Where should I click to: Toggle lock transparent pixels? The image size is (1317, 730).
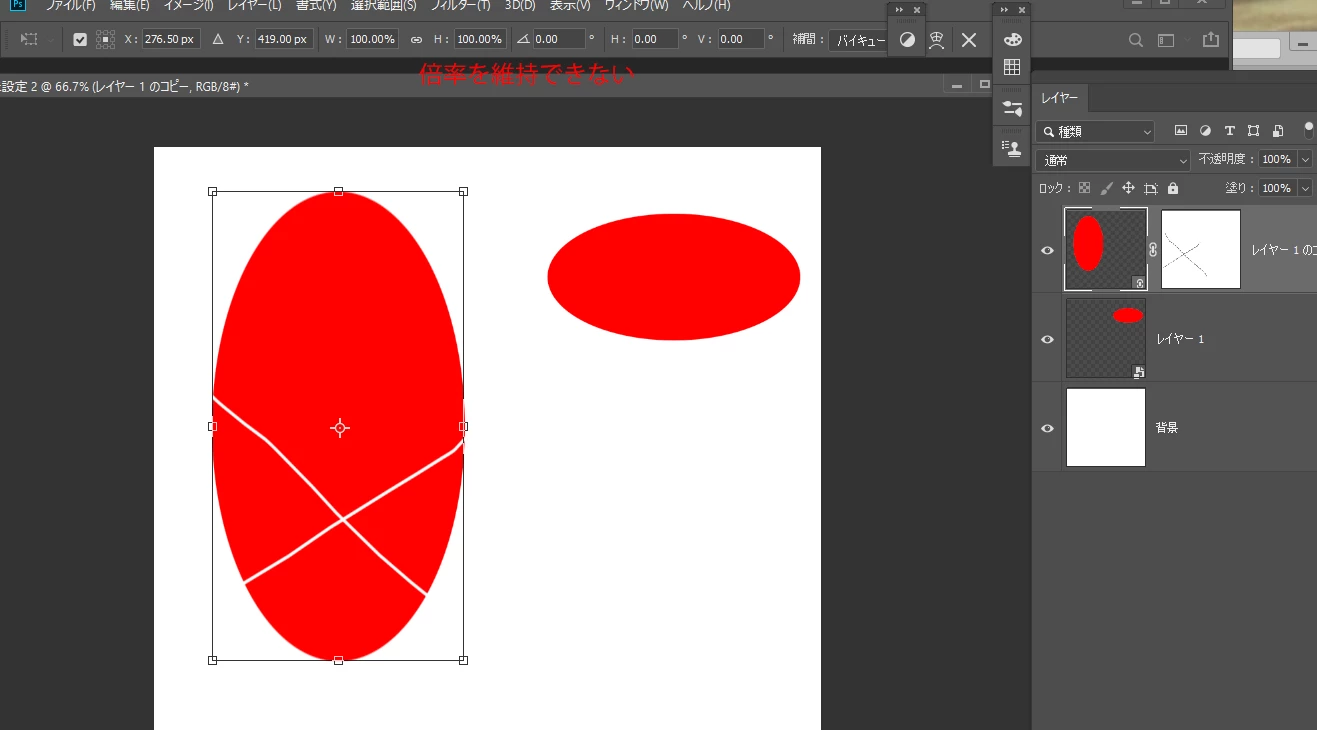pos(1084,188)
